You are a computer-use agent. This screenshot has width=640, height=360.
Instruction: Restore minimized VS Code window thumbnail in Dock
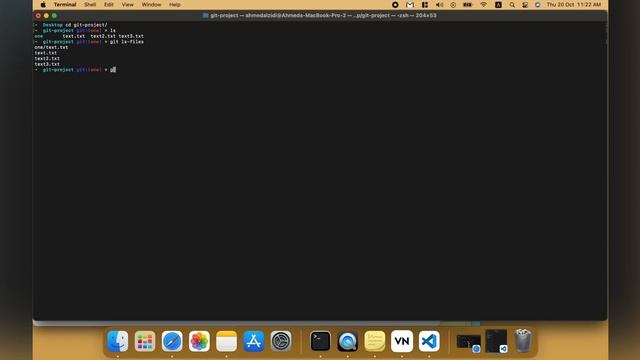(x=496, y=341)
